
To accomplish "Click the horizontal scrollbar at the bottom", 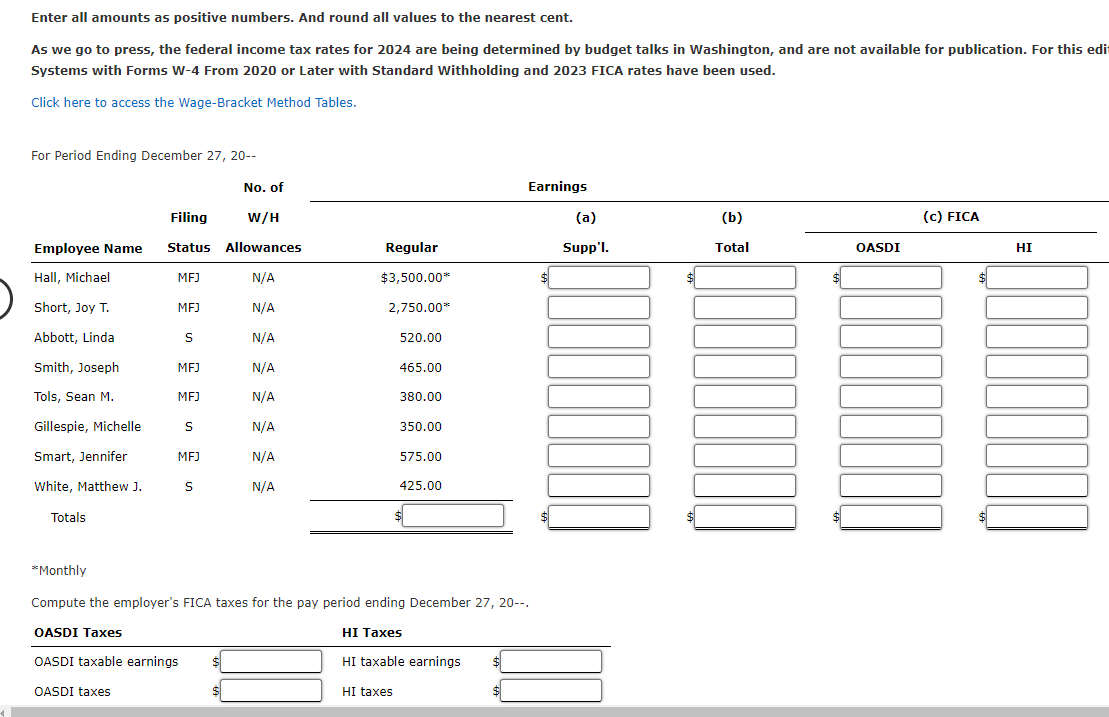I will pyautogui.click(x=554, y=711).
